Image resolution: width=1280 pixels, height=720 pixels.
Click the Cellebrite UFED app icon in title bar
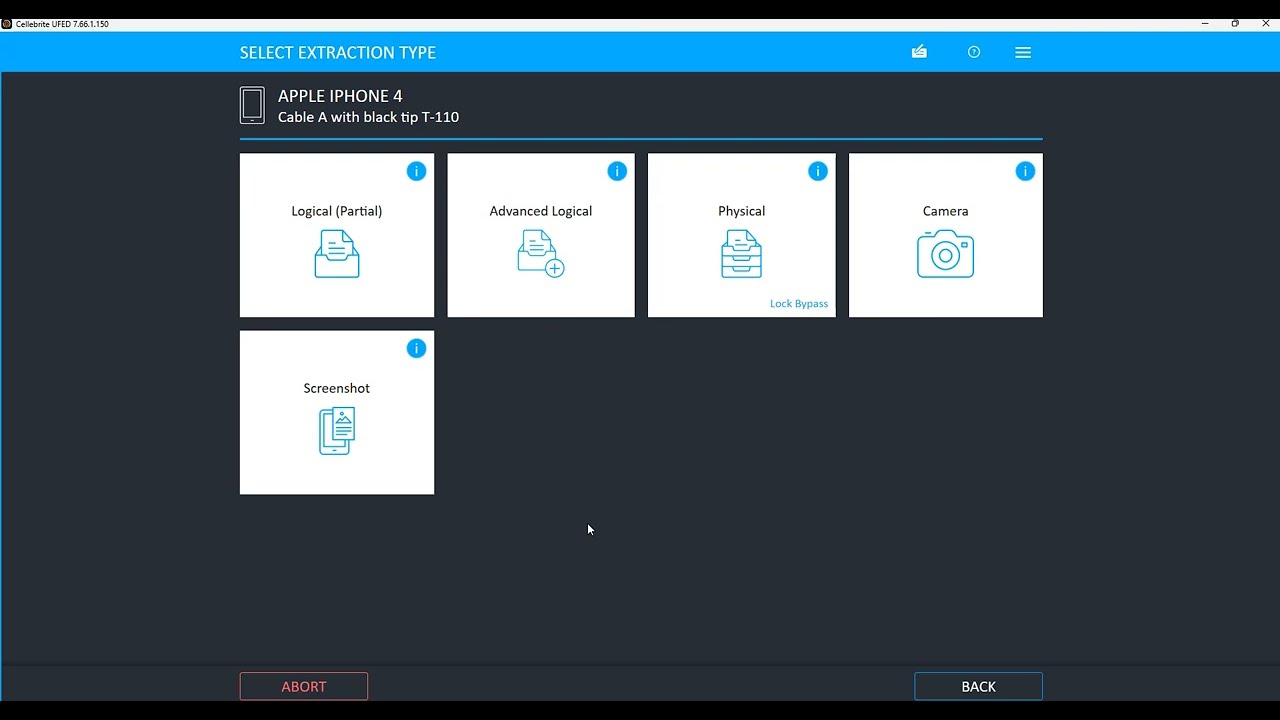(7, 24)
